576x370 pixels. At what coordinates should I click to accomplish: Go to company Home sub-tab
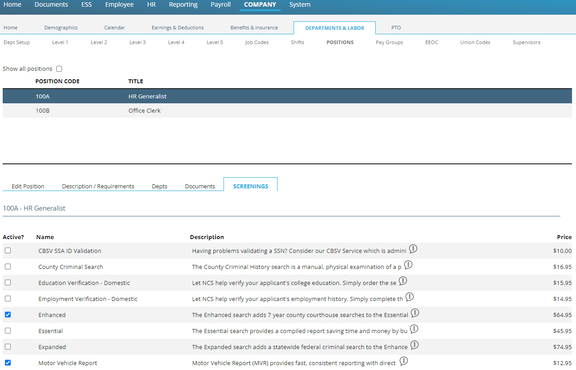(x=10, y=28)
